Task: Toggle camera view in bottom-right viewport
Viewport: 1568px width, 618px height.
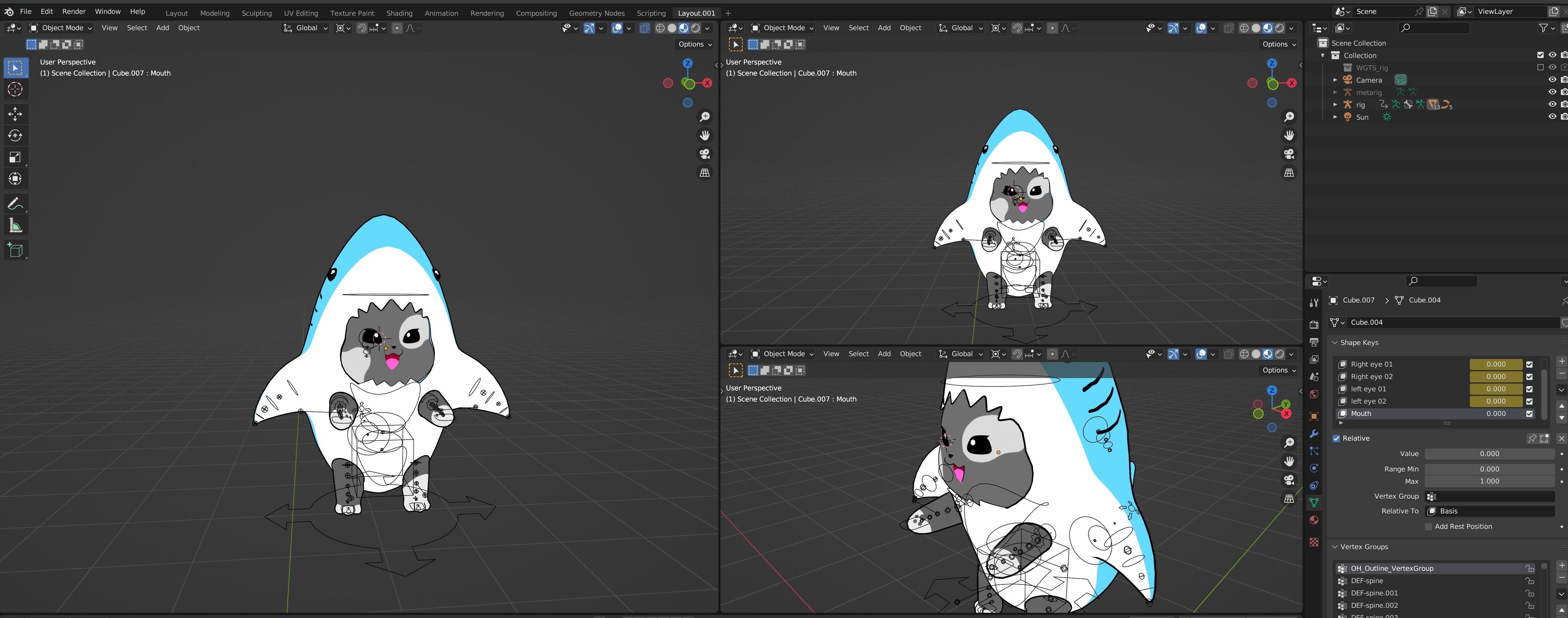Action: click(x=1288, y=480)
